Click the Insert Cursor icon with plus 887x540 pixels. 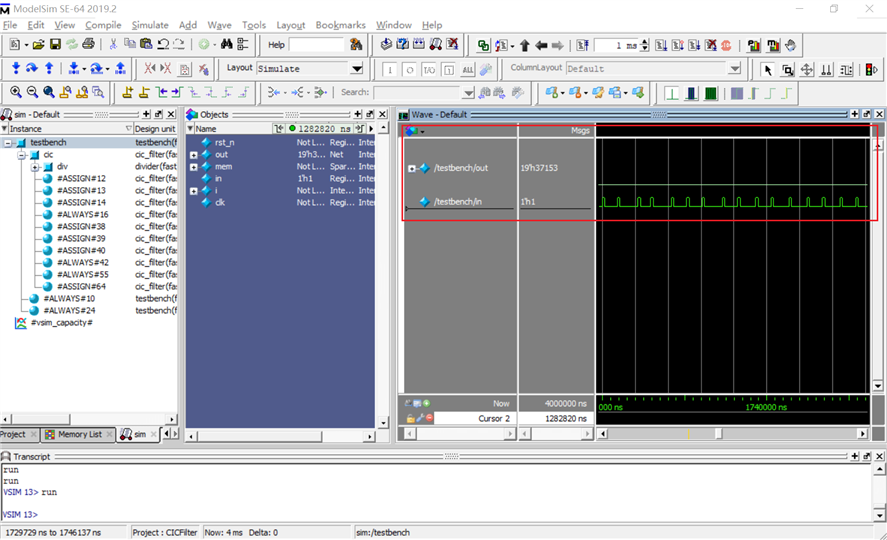(x=128, y=92)
